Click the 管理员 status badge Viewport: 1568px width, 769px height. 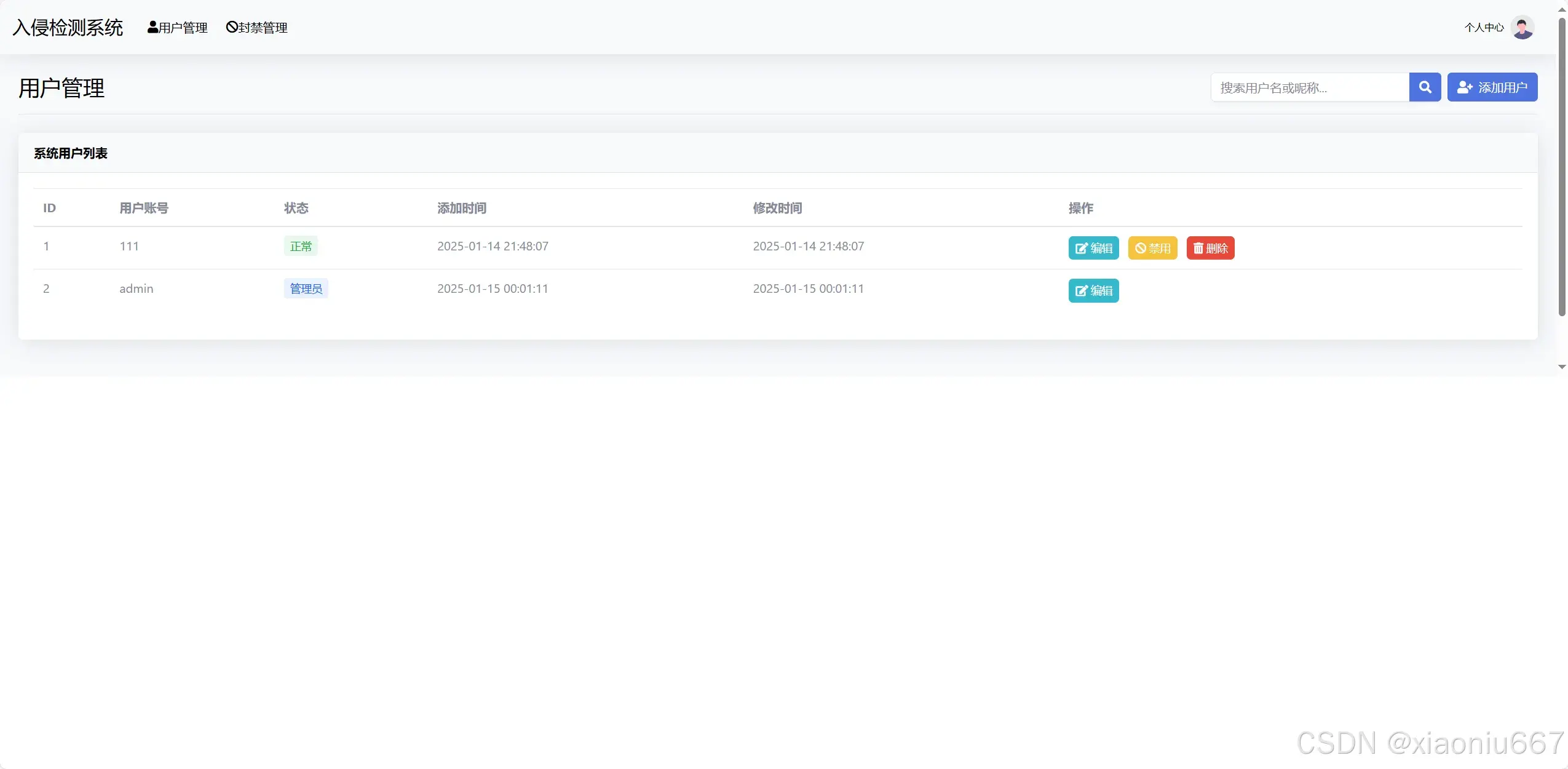tap(306, 289)
